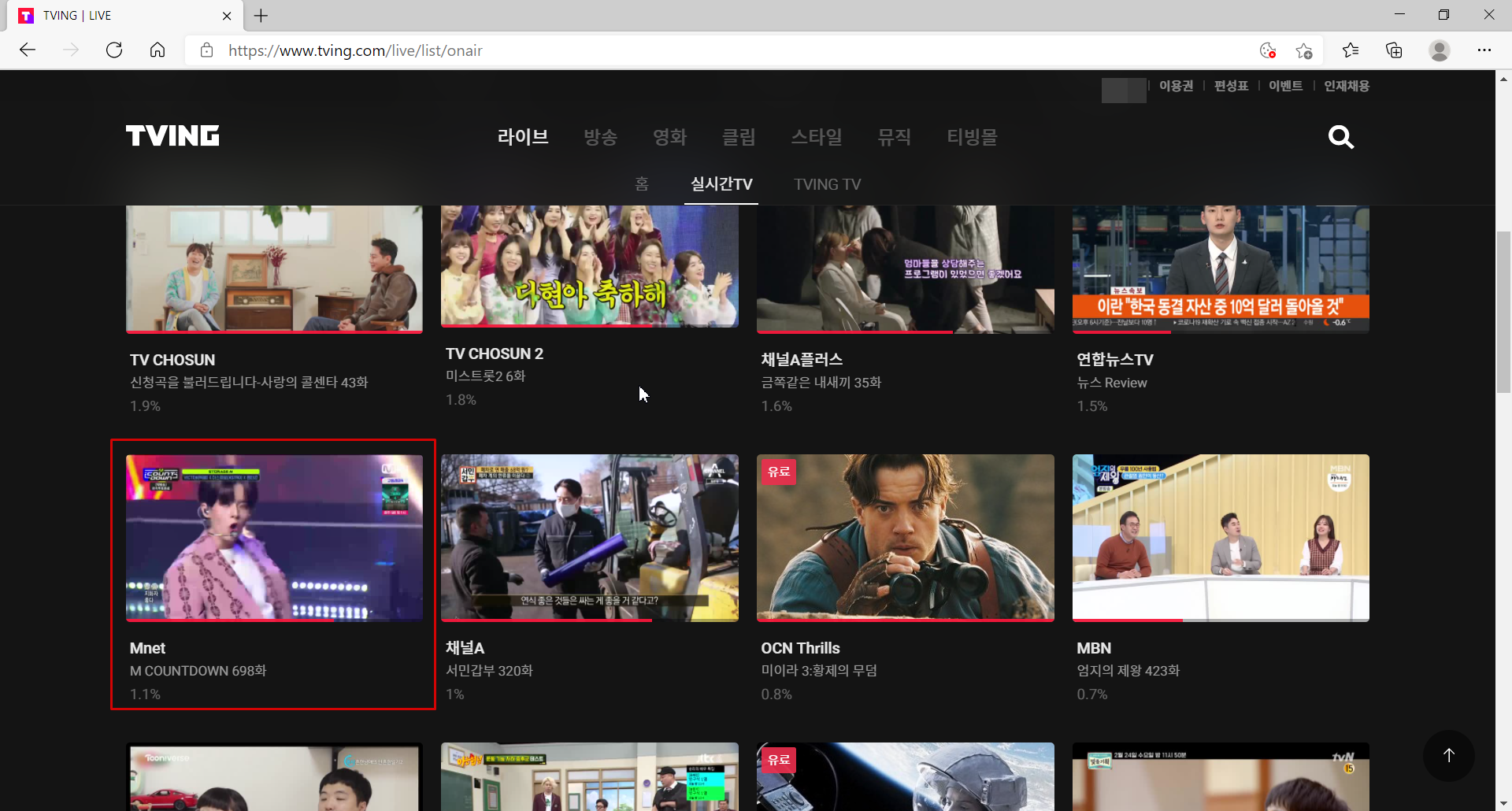
Task: Play the Mnet M COUNTDOWN thumbnail
Action: point(274,538)
